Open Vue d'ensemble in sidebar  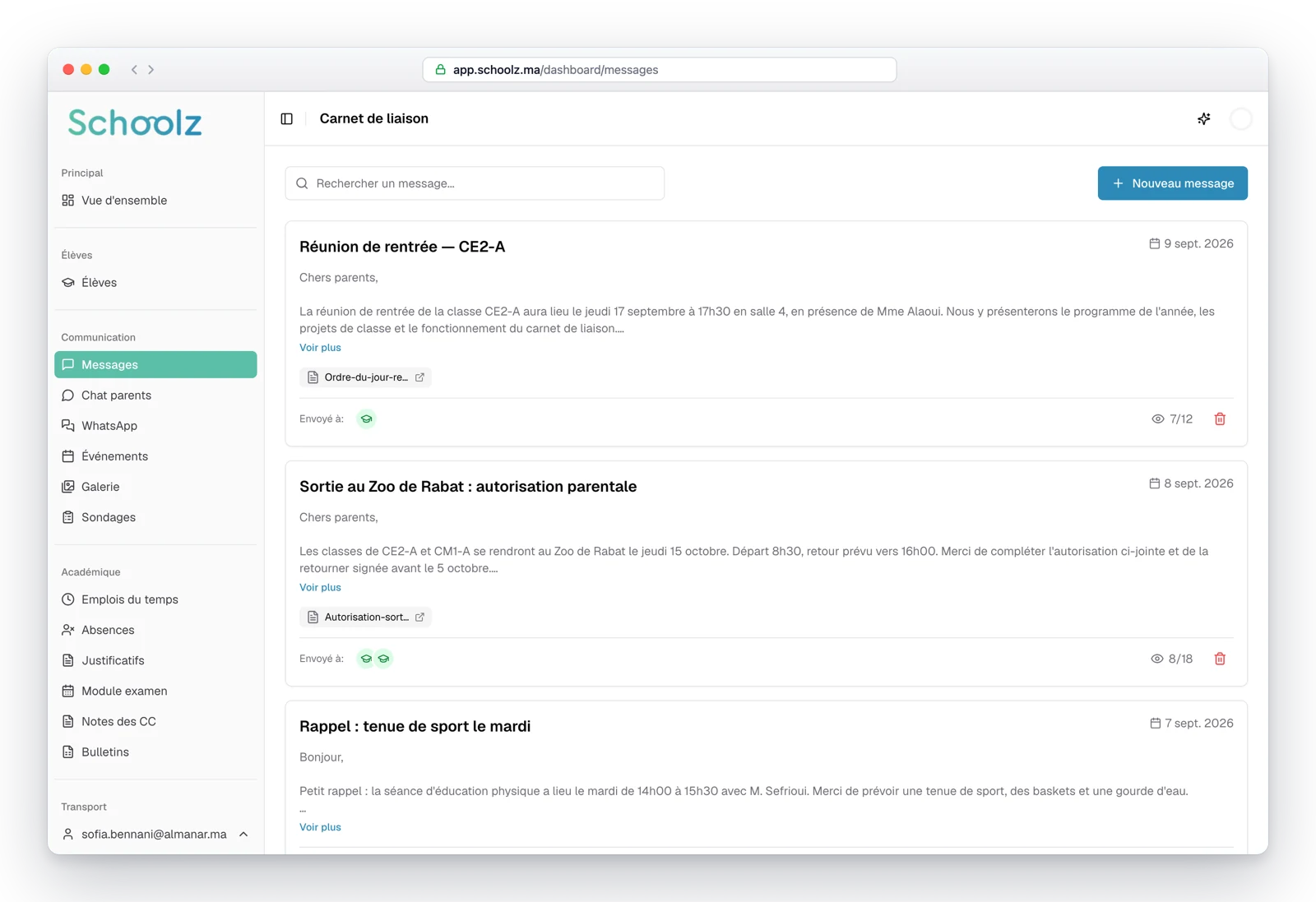point(155,201)
